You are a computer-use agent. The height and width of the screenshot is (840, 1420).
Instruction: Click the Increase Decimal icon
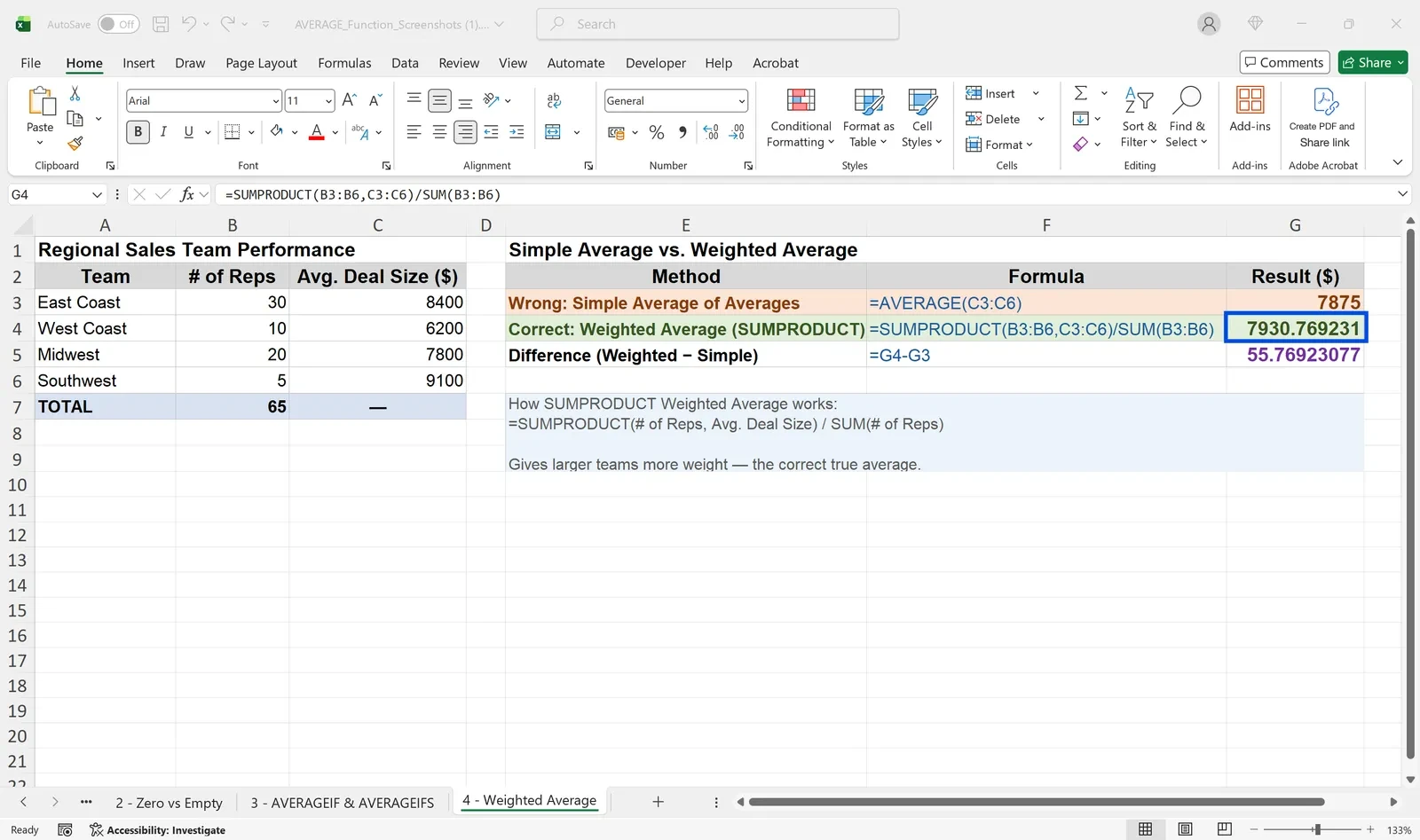[711, 132]
